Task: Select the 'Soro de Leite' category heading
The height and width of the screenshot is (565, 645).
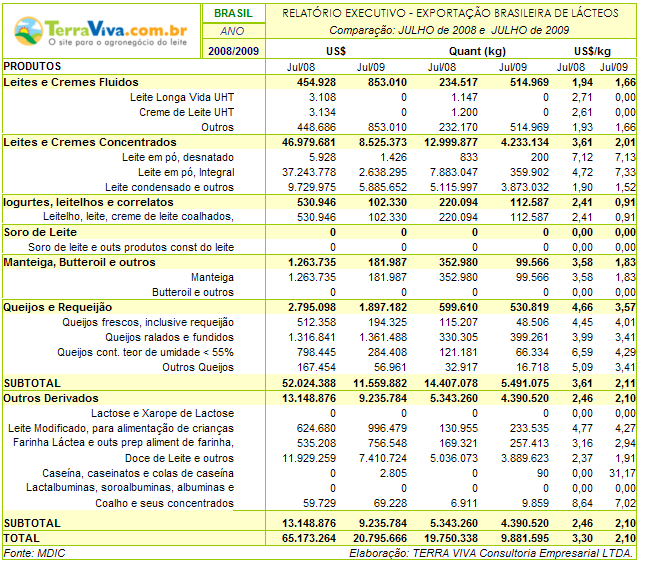Action: [x=40, y=232]
